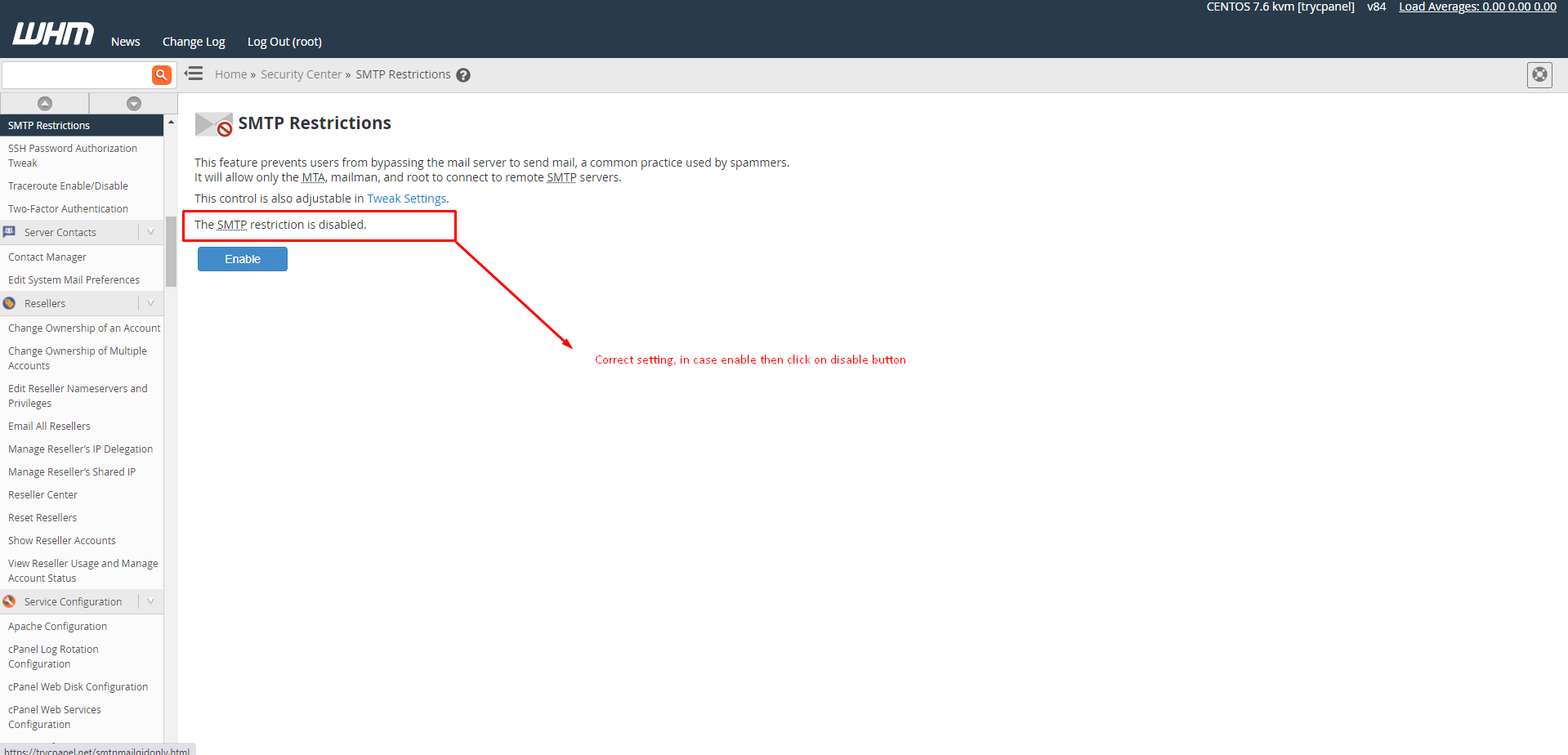Open Apache Configuration
The width and height of the screenshot is (1568, 755).
57,627
